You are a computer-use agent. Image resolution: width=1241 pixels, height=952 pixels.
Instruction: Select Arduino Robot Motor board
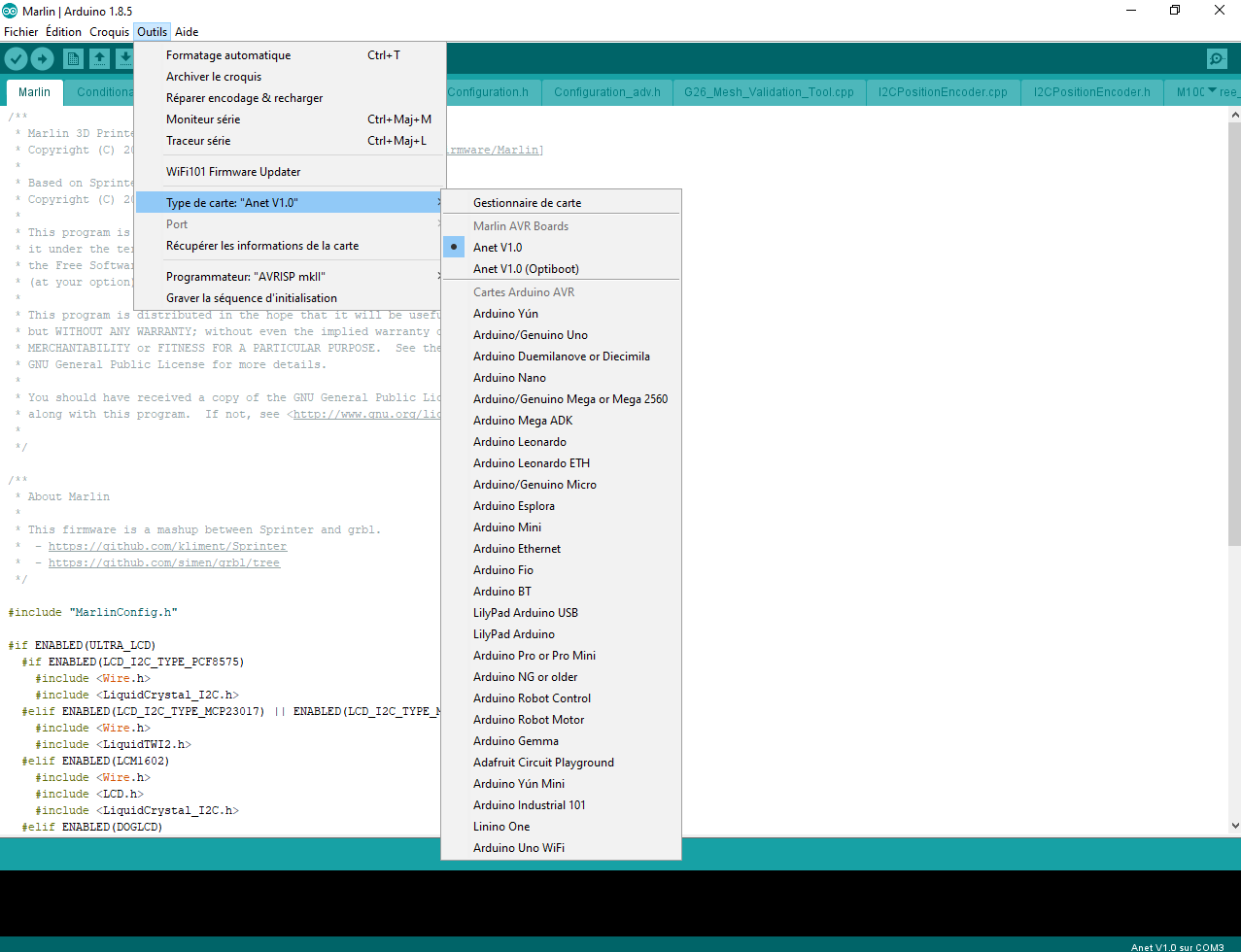(x=561, y=720)
